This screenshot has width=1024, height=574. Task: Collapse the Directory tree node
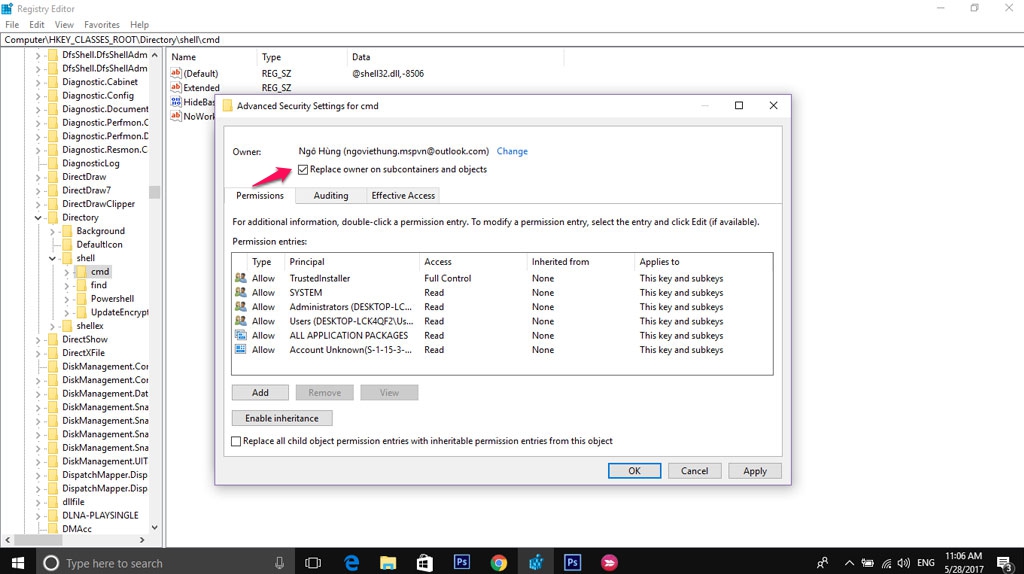pos(39,217)
